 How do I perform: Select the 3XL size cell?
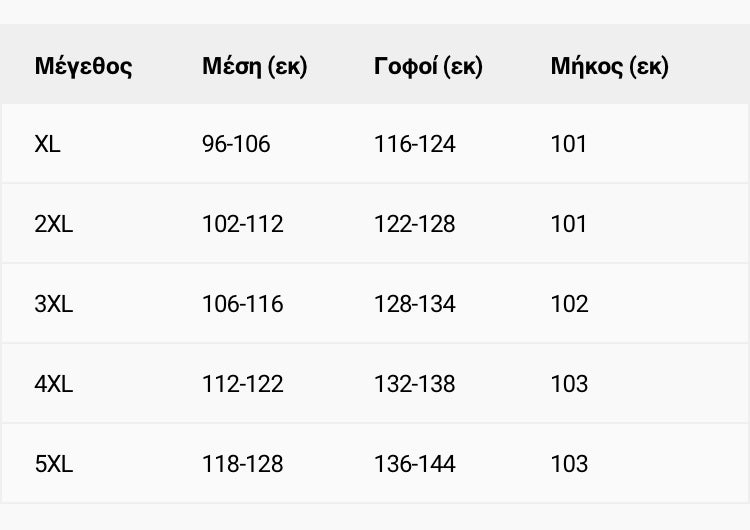54,304
